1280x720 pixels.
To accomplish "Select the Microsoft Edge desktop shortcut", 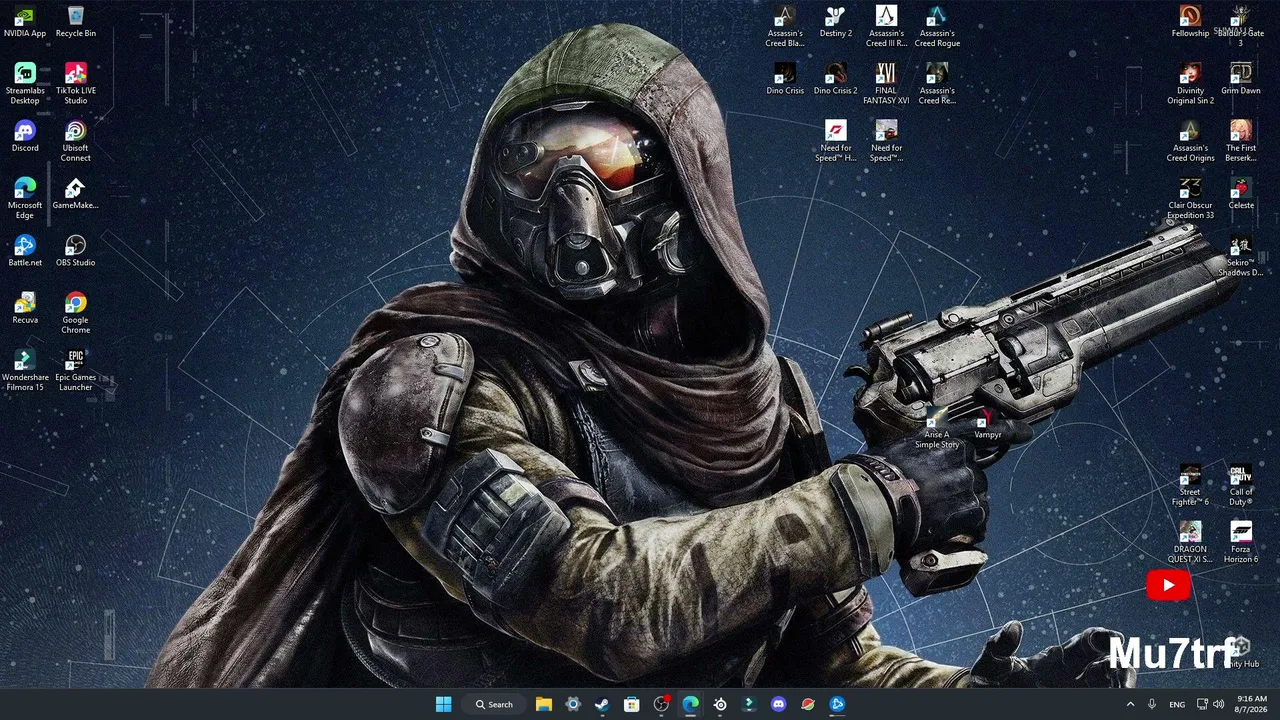I will [x=25, y=199].
